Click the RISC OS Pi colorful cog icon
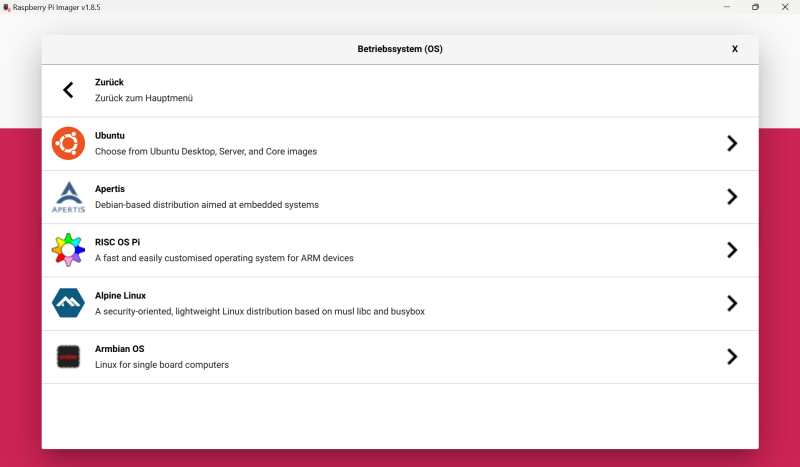The image size is (800, 467). [68, 250]
